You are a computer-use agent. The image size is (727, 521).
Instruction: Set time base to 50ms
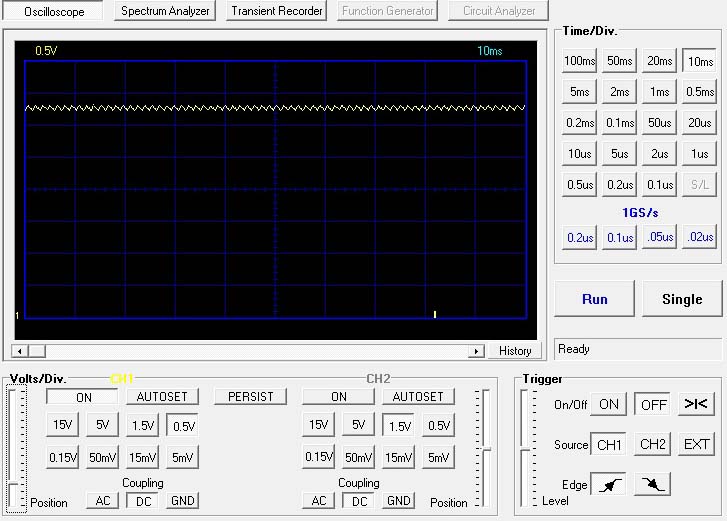(x=619, y=61)
